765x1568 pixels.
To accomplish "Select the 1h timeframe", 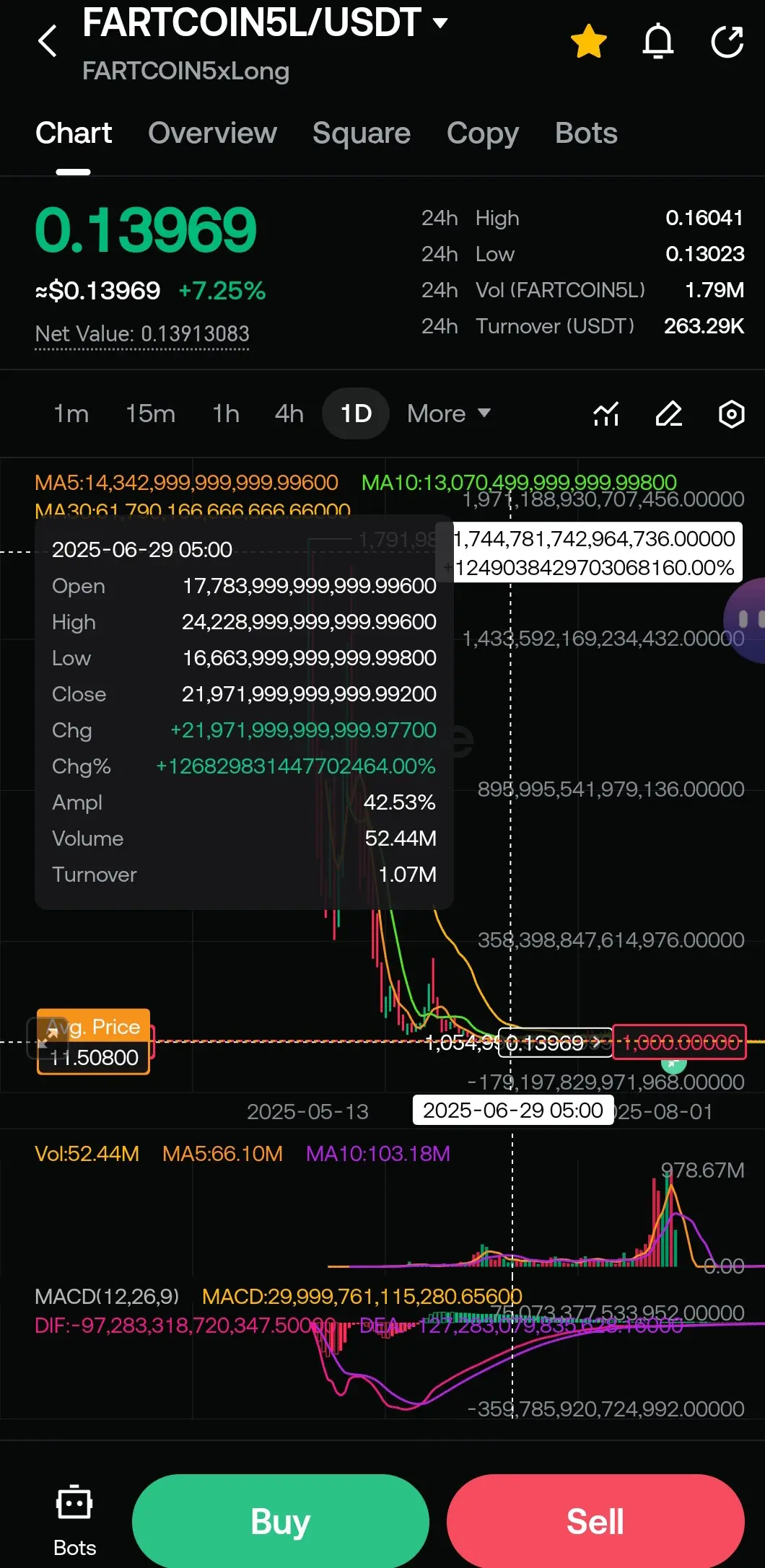I will pos(226,413).
